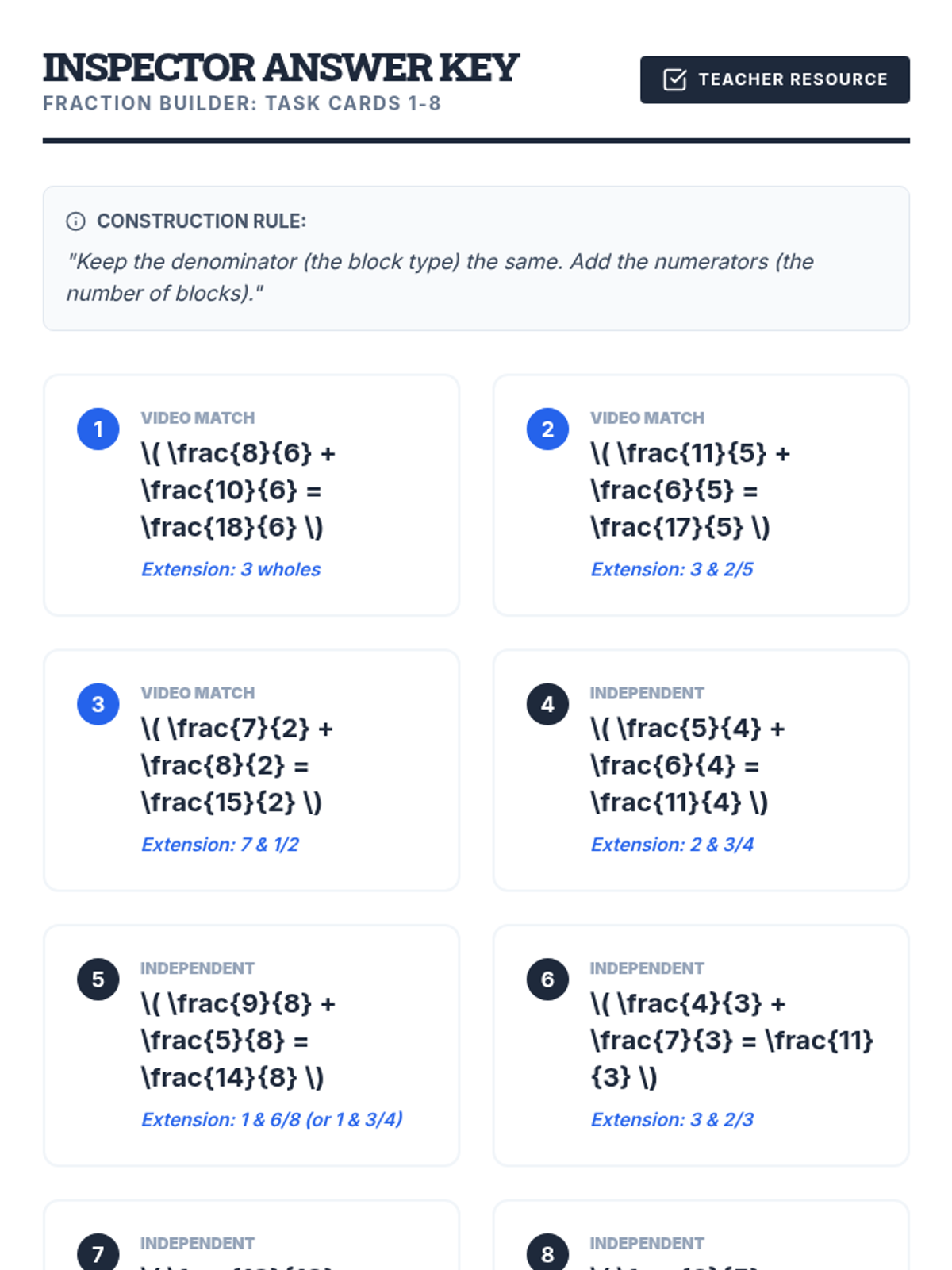This screenshot has width=952, height=1270.
Task: Select the blue number 2 card badge
Action: (547, 429)
